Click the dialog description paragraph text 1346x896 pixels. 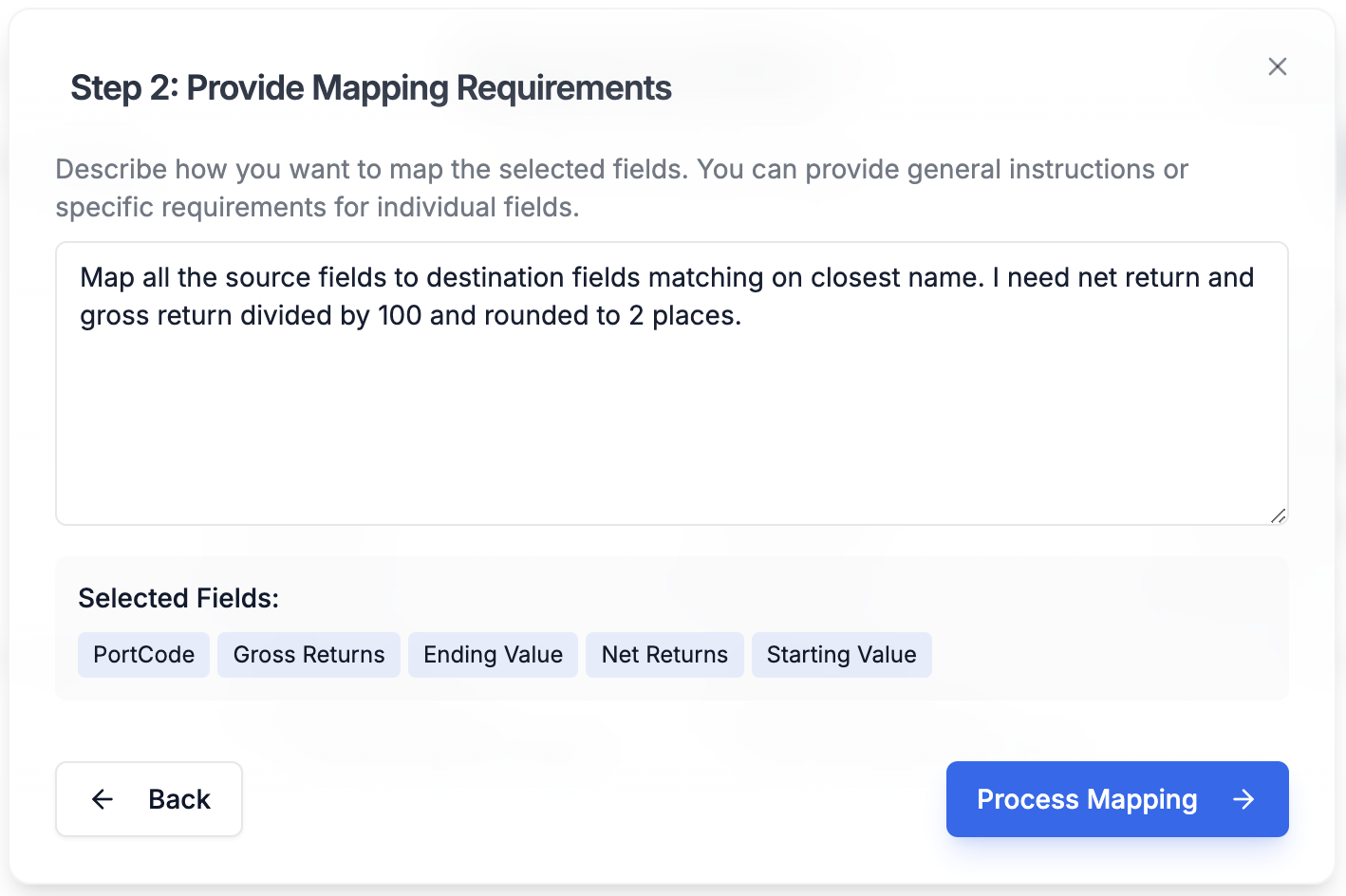[x=622, y=187]
